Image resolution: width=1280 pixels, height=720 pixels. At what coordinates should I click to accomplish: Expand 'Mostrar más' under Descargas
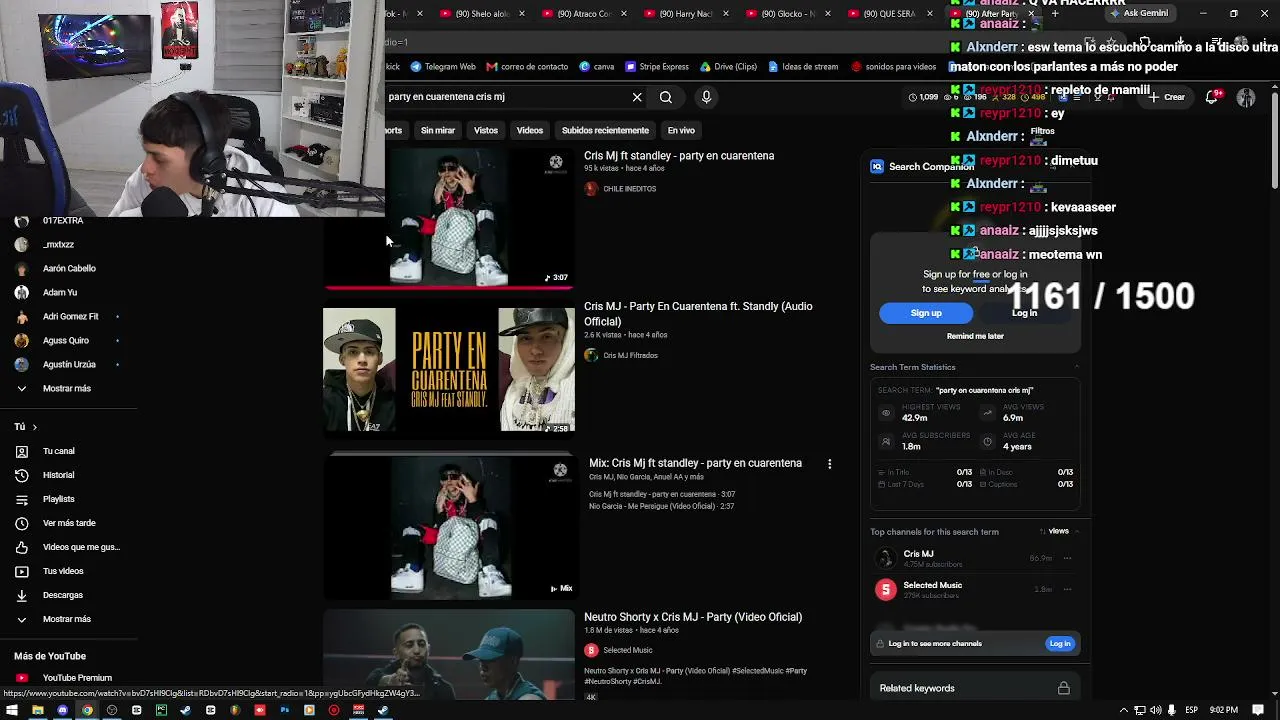(66, 619)
